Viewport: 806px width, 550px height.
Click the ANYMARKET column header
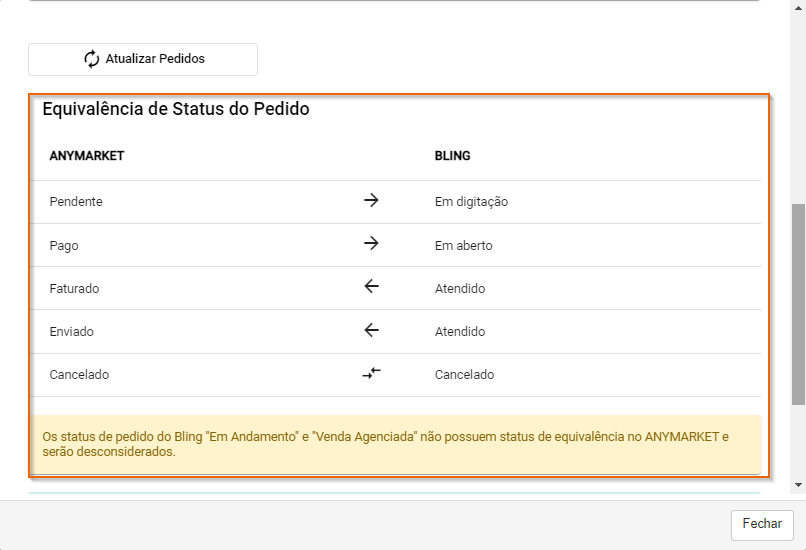coord(87,156)
